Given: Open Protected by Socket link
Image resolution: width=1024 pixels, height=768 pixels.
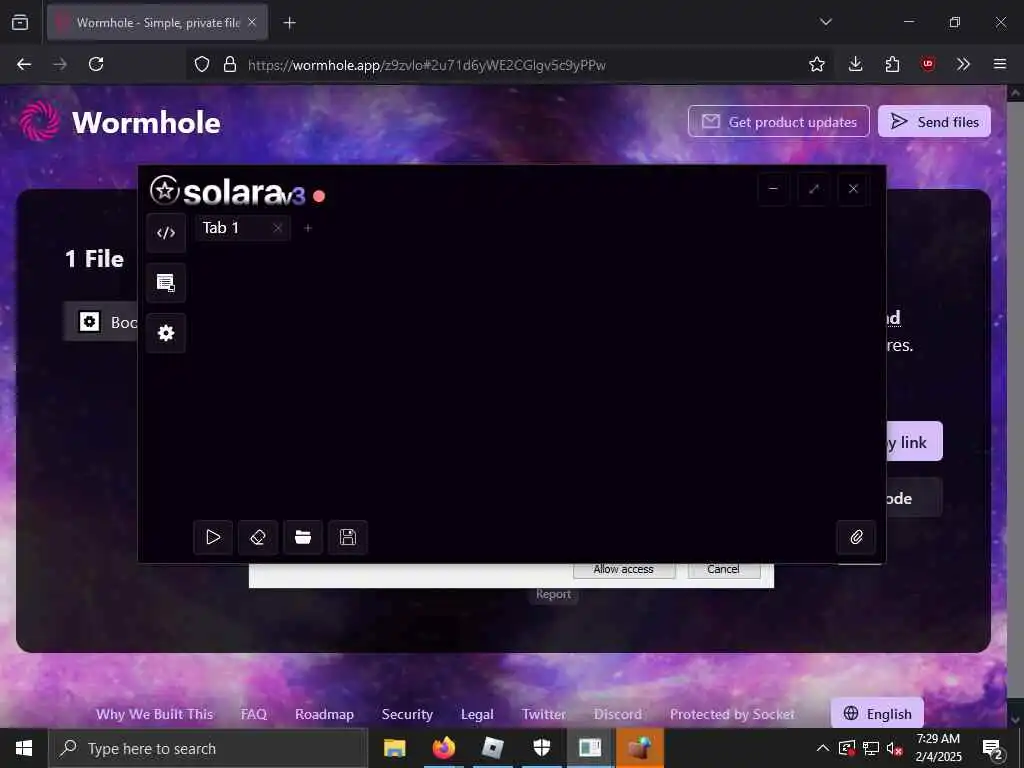Looking at the screenshot, I should 732,714.
